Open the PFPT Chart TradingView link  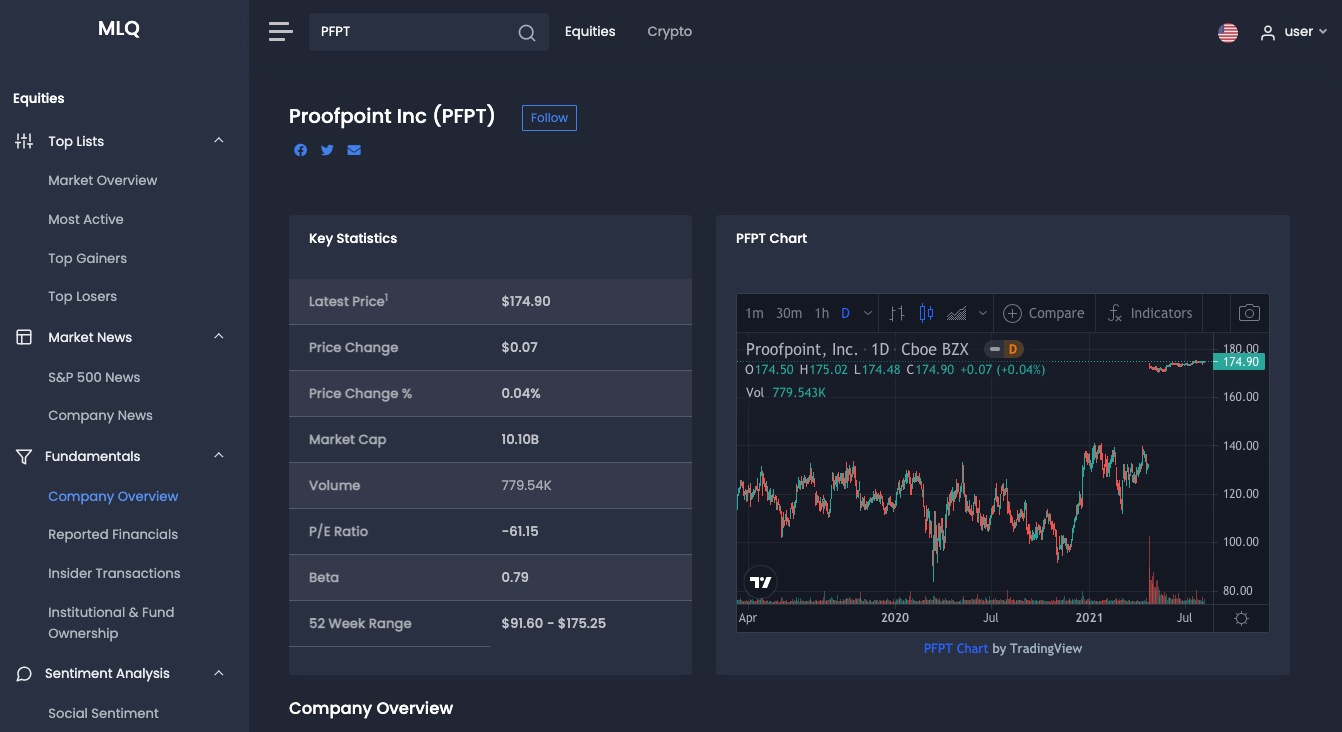tap(956, 649)
